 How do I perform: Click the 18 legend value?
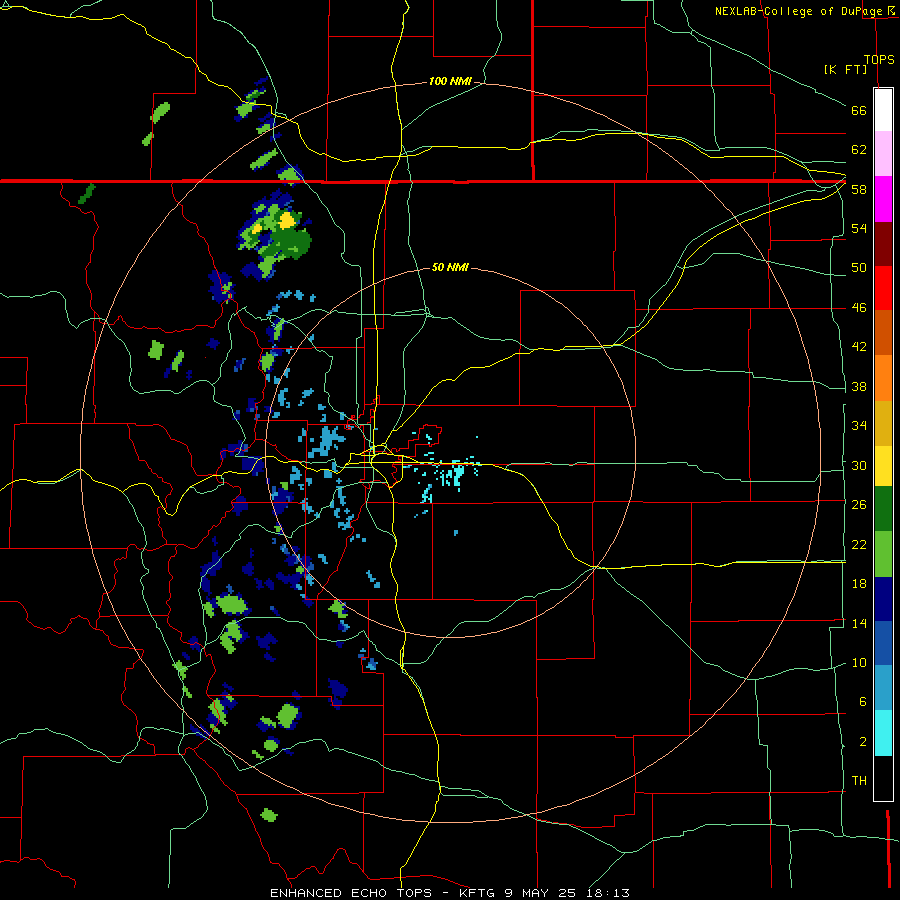tap(859, 584)
